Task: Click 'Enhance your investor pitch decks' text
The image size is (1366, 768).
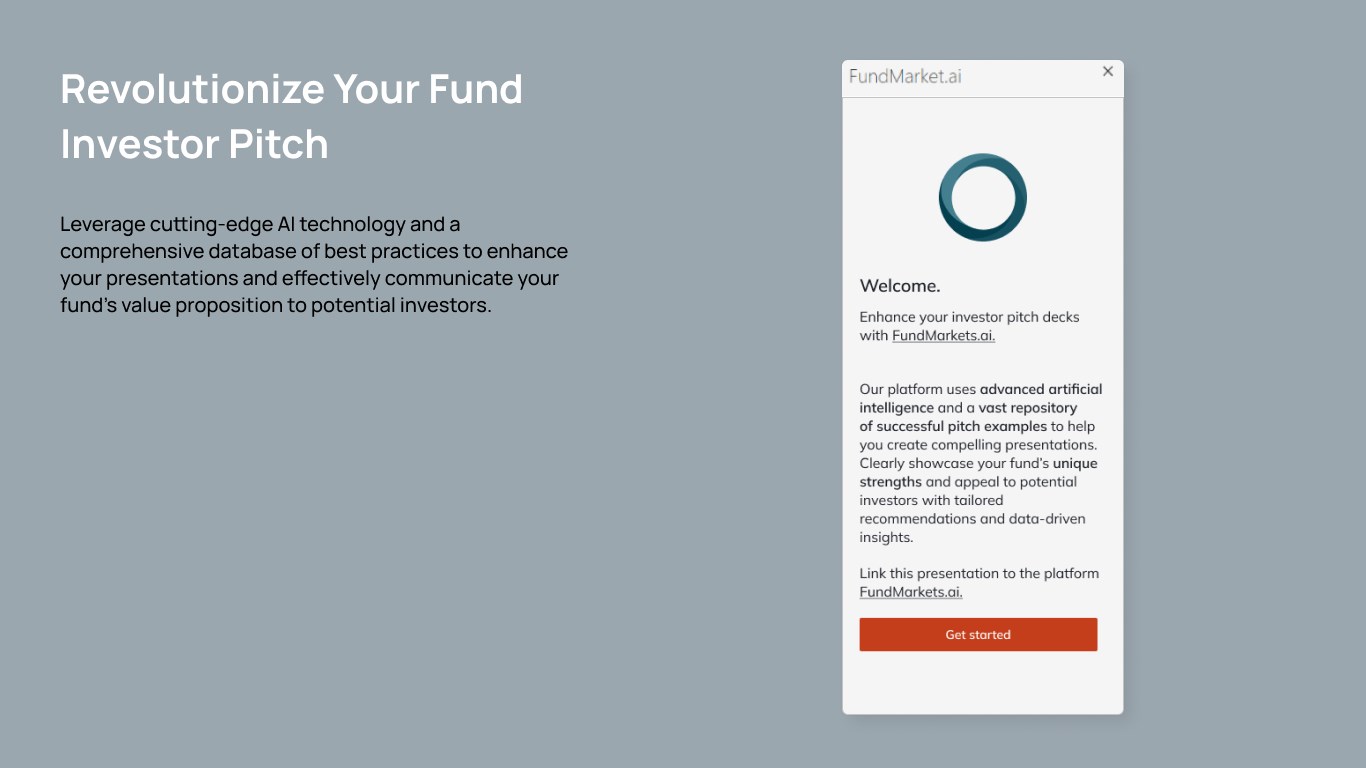Action: [969, 317]
